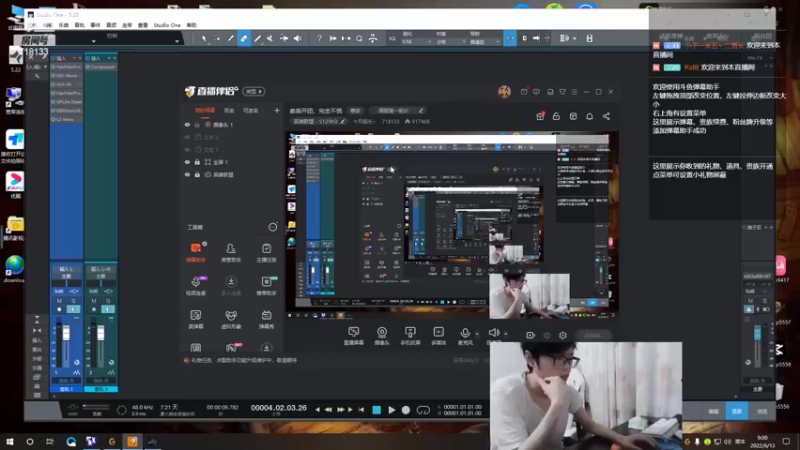Click the record icon beside settings gear

531,335
